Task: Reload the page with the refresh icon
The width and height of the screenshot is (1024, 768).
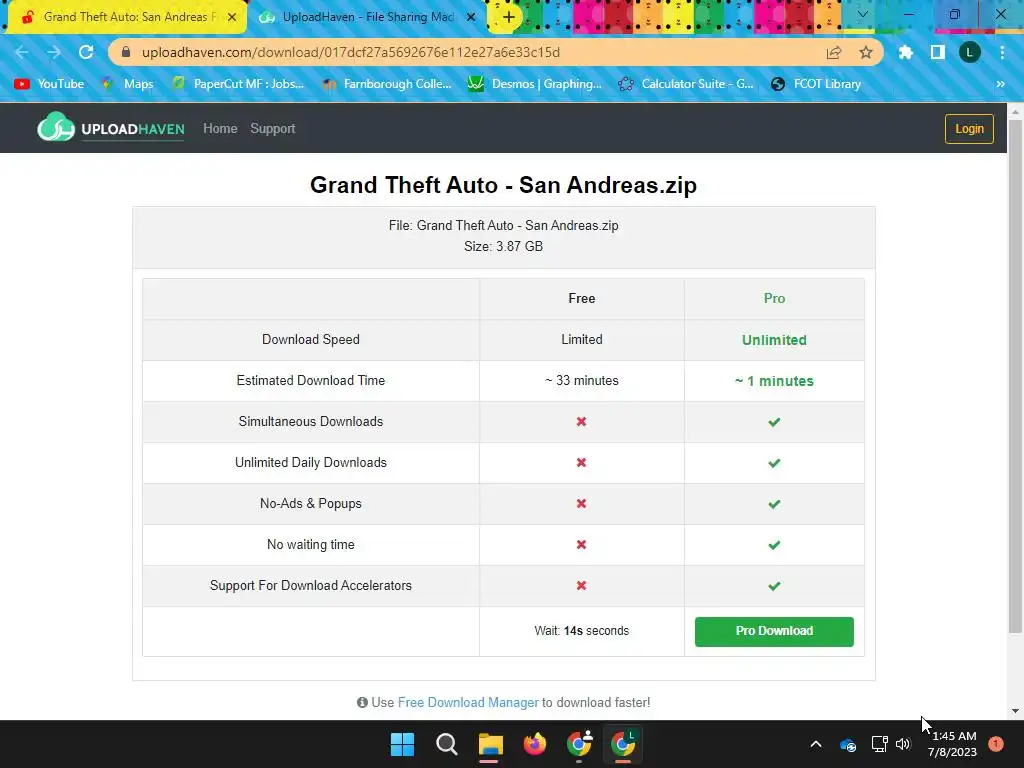Action: pos(86,52)
